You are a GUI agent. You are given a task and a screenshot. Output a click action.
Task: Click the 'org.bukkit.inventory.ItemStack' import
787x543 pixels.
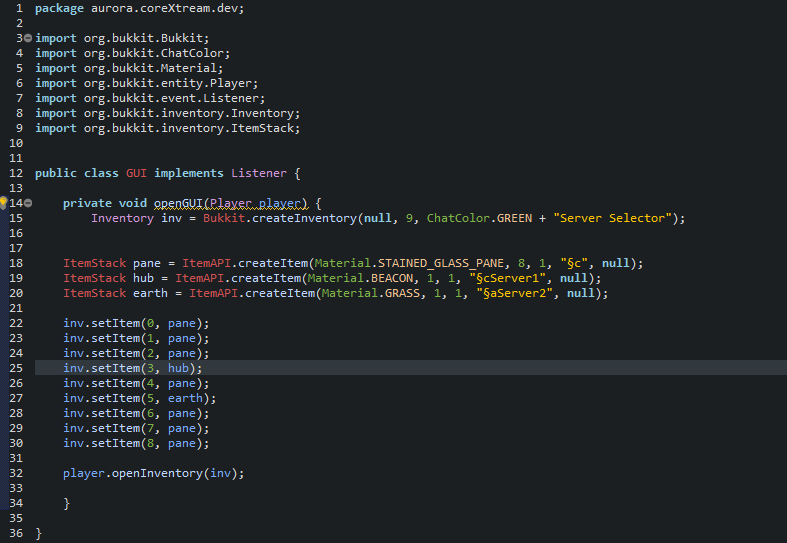tap(189, 128)
